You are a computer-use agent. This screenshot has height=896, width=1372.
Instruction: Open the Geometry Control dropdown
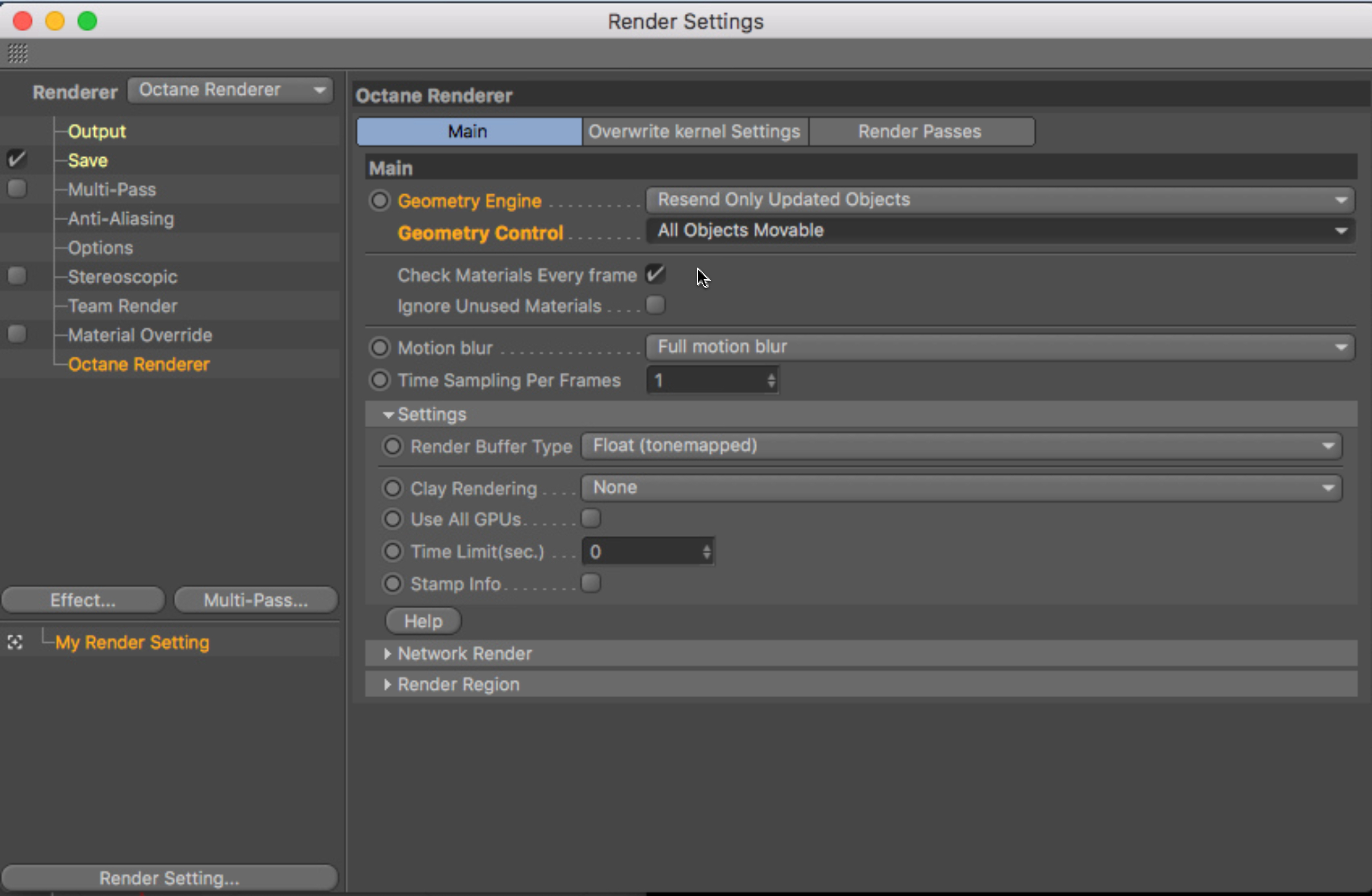999,231
